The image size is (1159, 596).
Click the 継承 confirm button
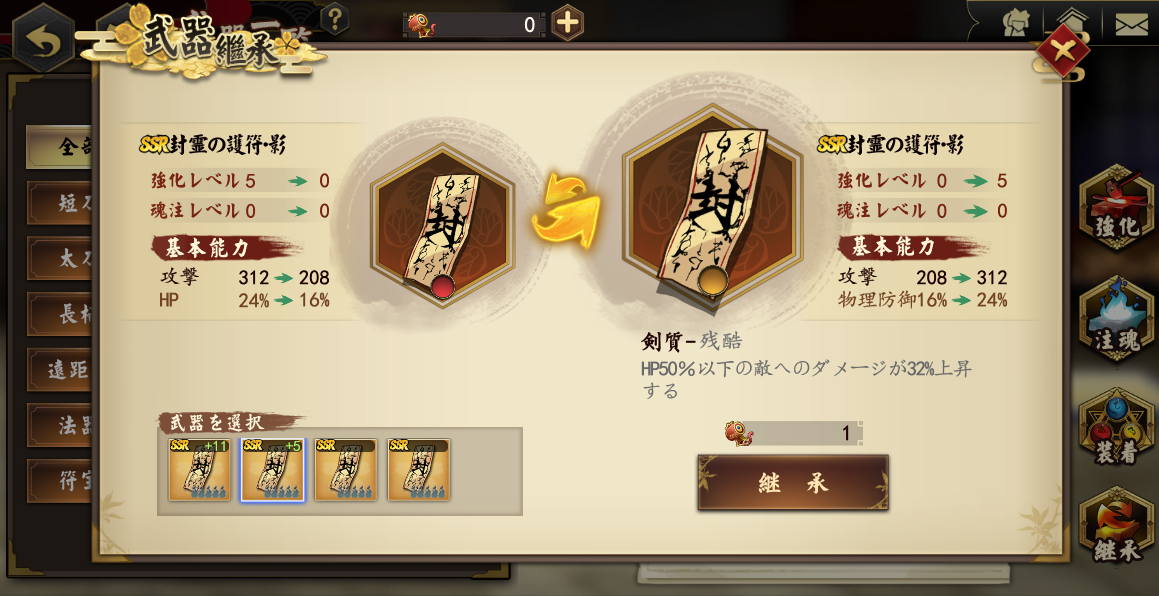click(792, 483)
